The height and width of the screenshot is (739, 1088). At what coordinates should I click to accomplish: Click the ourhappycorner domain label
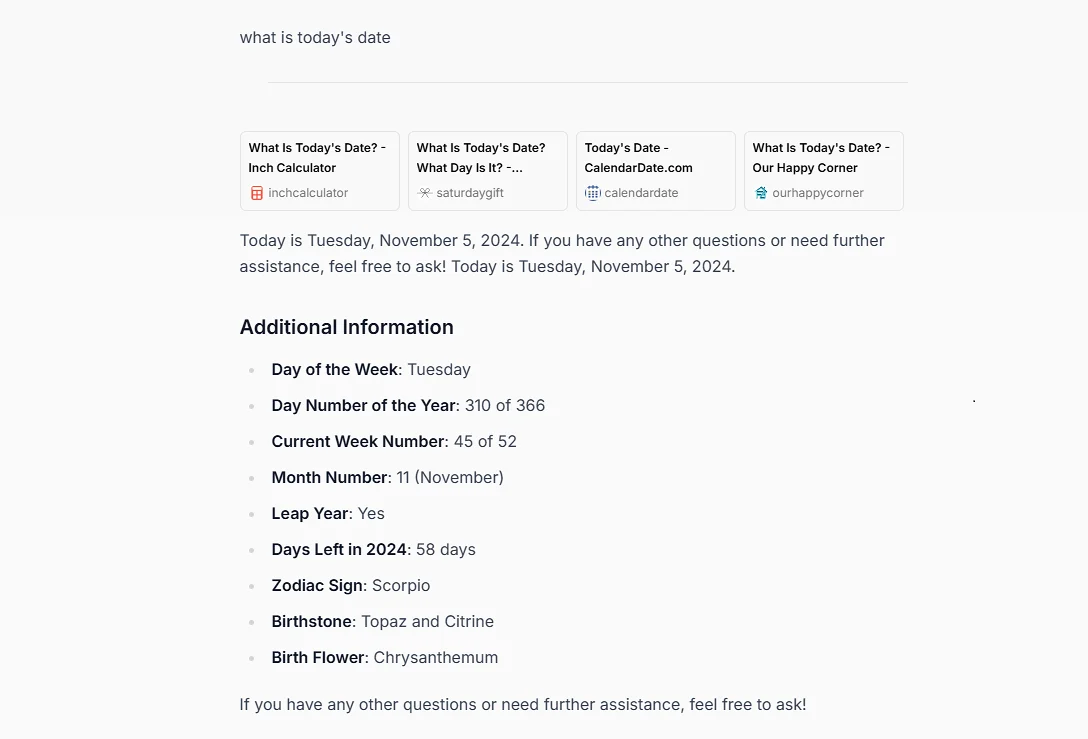click(817, 193)
